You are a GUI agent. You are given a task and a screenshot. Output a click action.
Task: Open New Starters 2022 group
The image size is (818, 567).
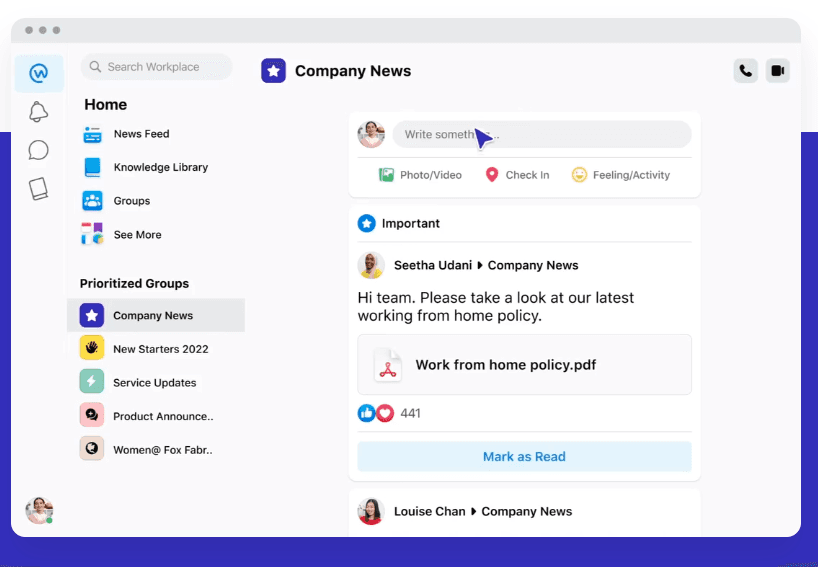(x=161, y=349)
